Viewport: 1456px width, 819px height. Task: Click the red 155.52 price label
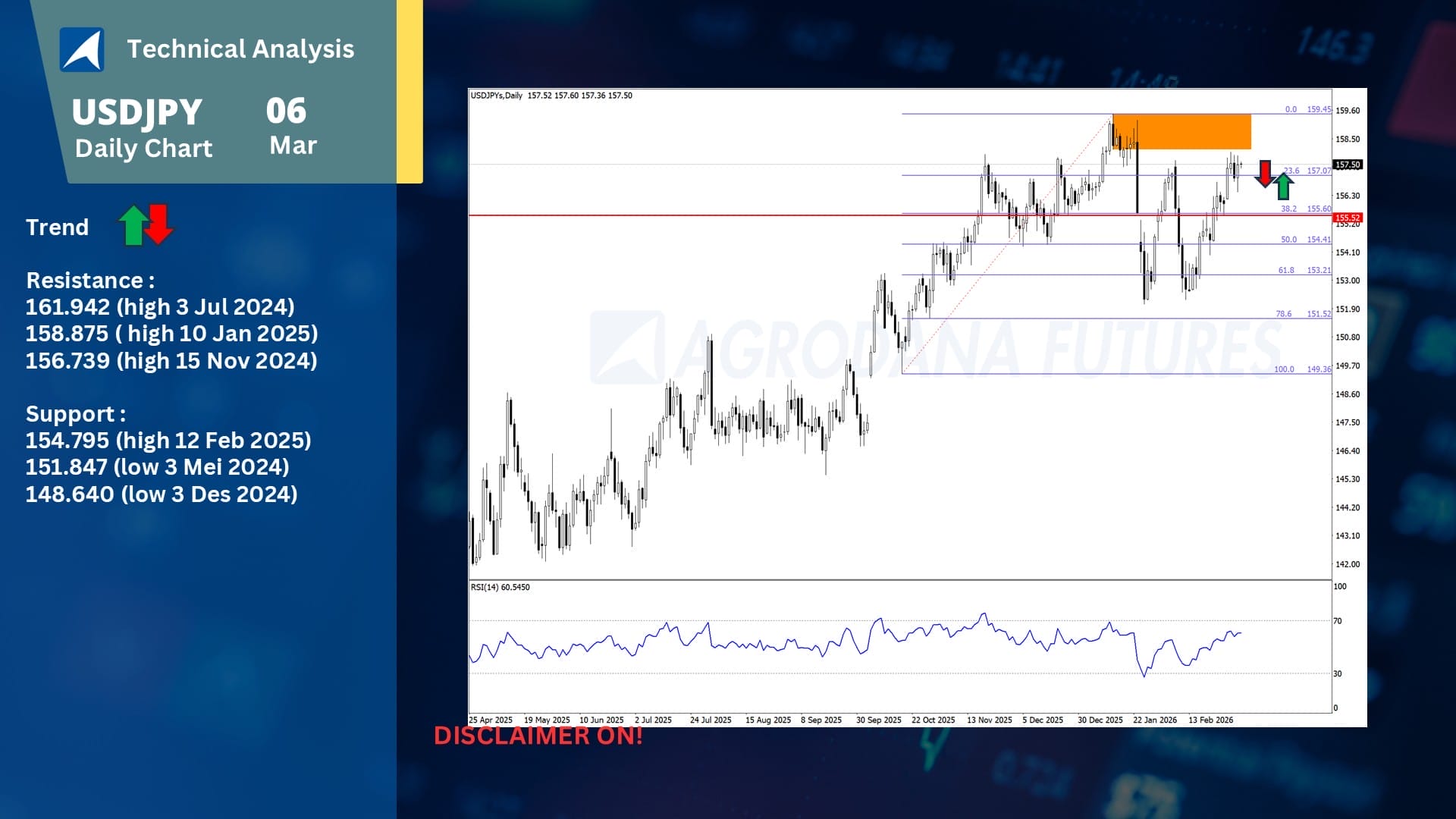(x=1348, y=218)
